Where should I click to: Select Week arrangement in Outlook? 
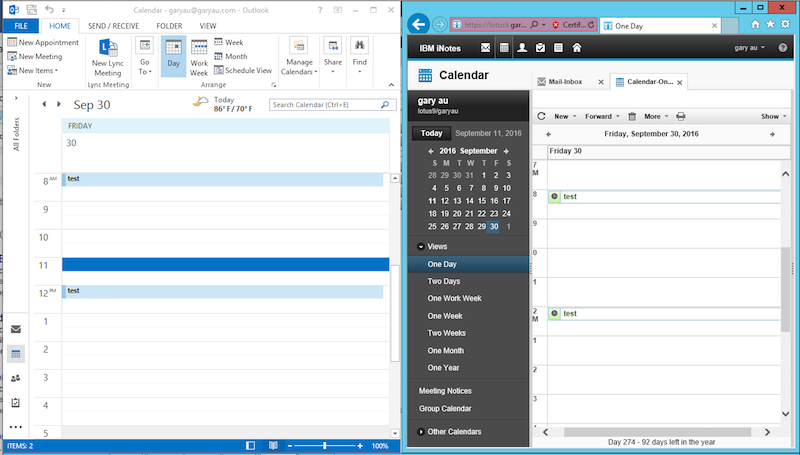229,42
